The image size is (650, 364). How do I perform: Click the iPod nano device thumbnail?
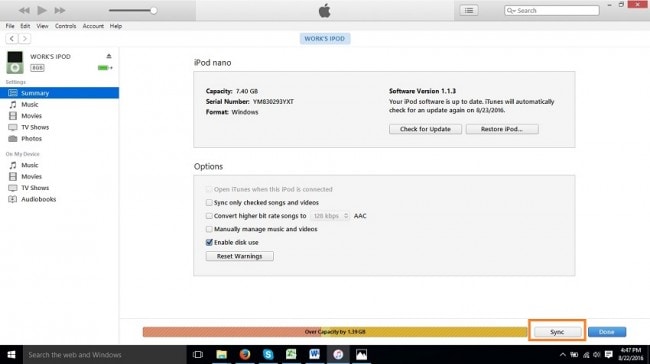tap(15, 62)
